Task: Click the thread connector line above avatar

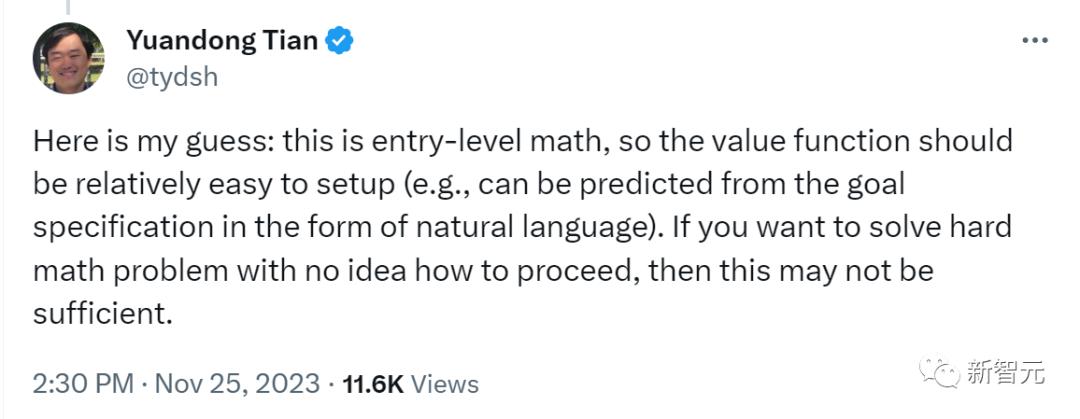Action: (x=68, y=7)
